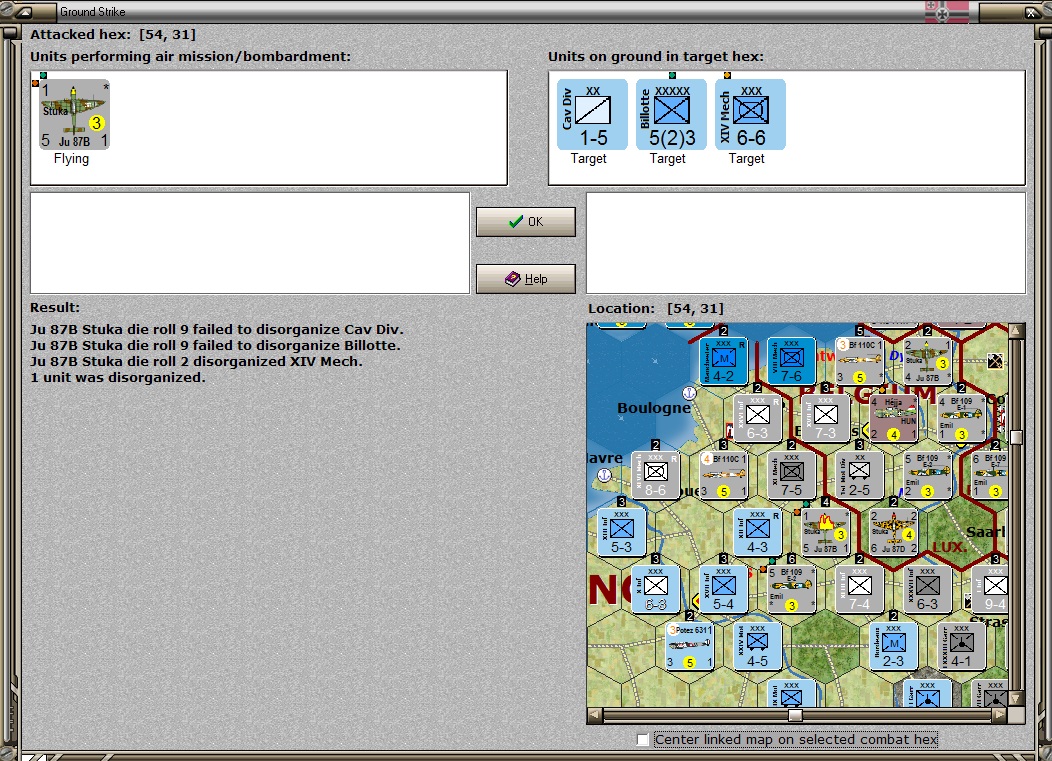Click the XXIV Mot 4-5 unit on map
Image resolution: width=1052 pixels, height=761 pixels.
(757, 646)
